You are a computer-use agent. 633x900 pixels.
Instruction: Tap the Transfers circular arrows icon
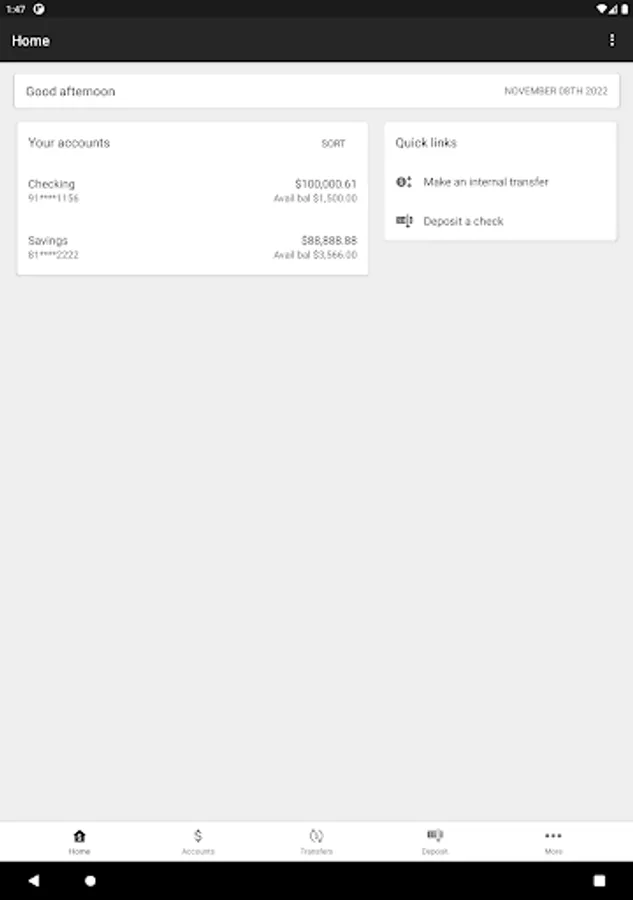coord(316,836)
